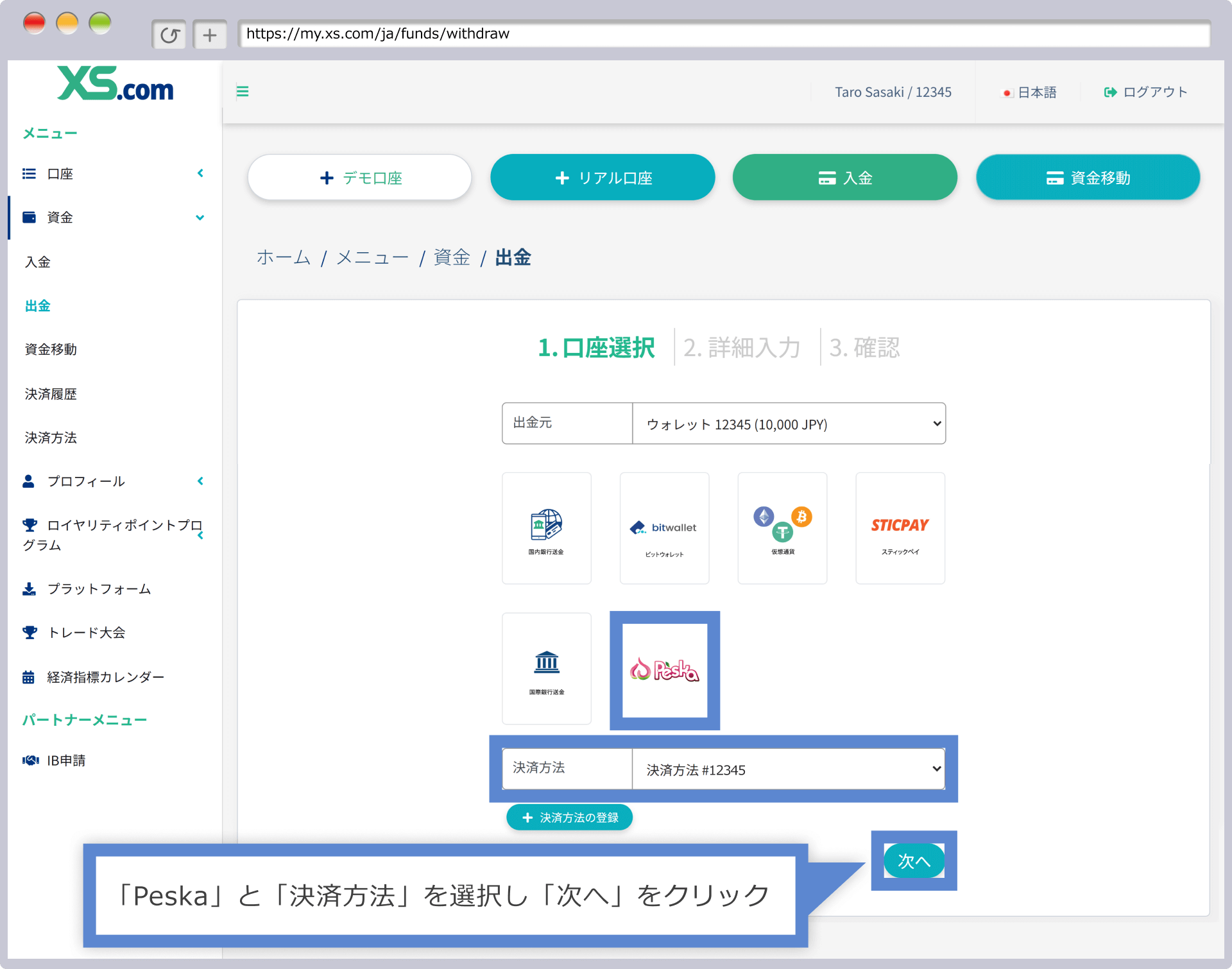Open トレード大会 menu item
The width and height of the screenshot is (1232, 969).
pos(87,633)
